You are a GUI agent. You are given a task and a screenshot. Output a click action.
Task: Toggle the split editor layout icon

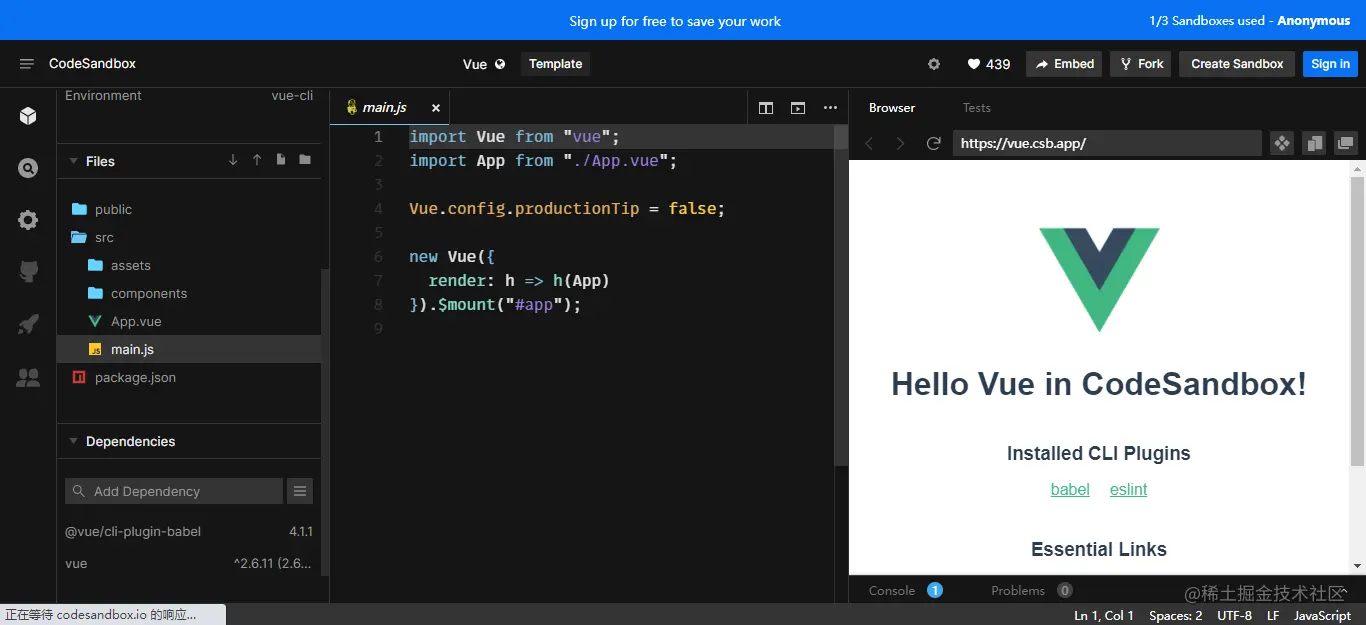click(x=766, y=108)
